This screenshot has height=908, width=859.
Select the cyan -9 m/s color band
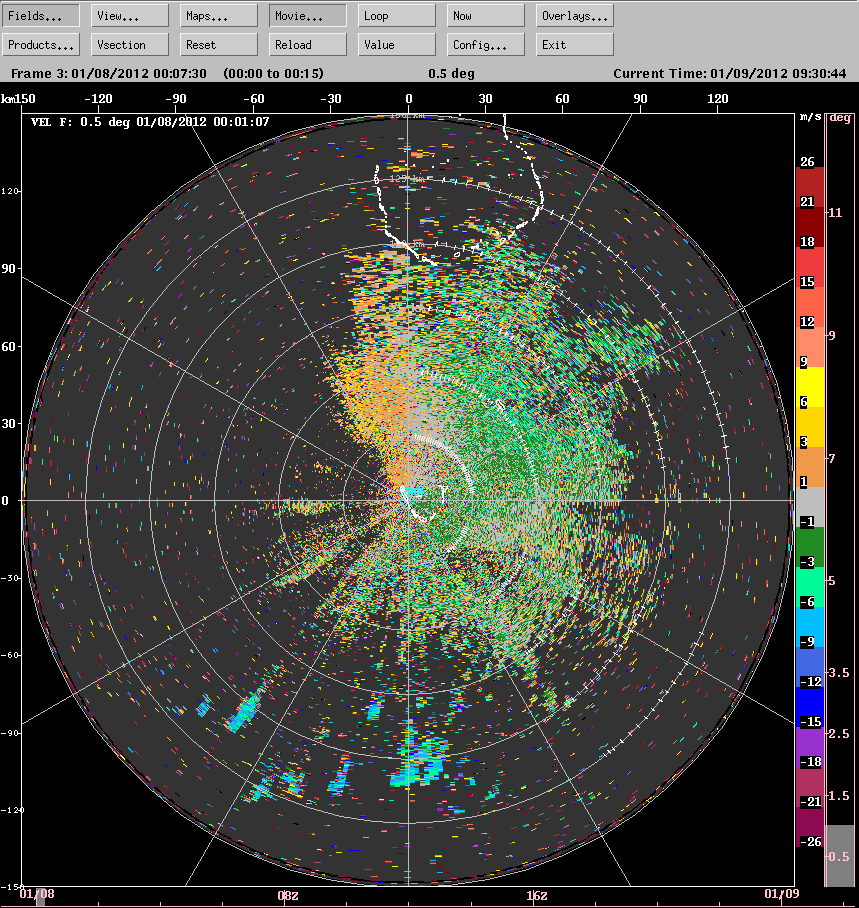click(x=810, y=627)
